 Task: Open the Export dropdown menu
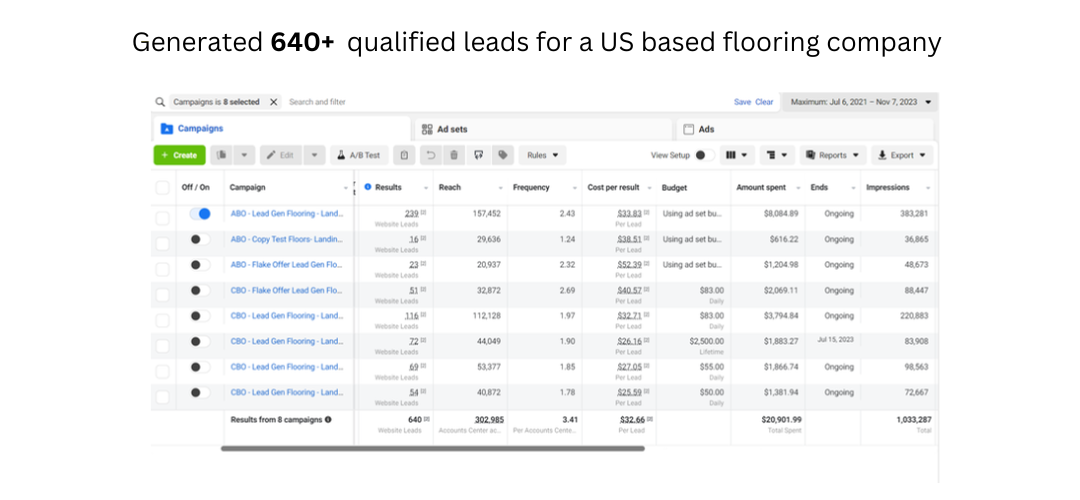click(902, 155)
